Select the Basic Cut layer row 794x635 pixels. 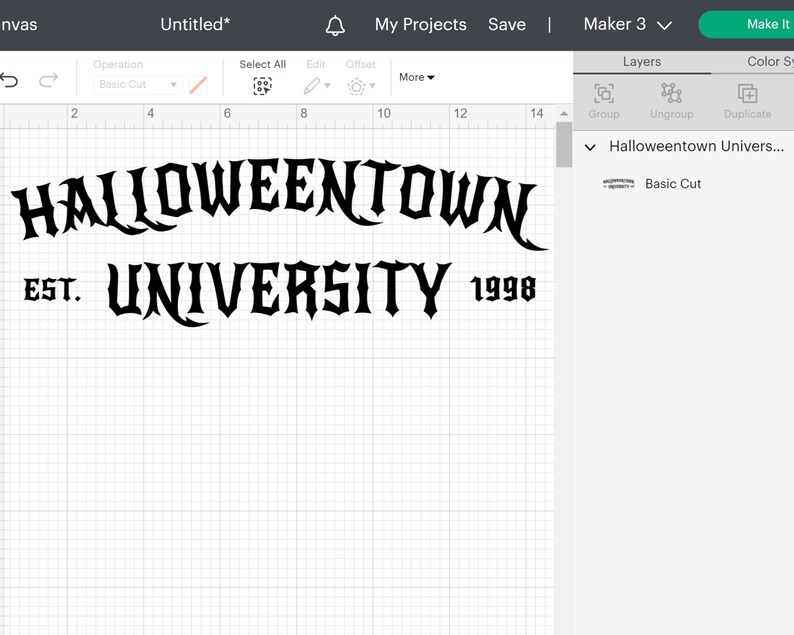click(x=684, y=184)
